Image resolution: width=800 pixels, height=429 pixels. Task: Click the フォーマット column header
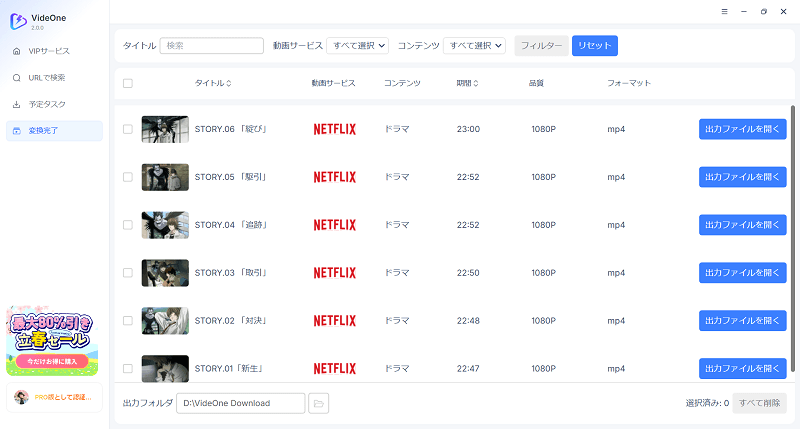[x=629, y=83]
